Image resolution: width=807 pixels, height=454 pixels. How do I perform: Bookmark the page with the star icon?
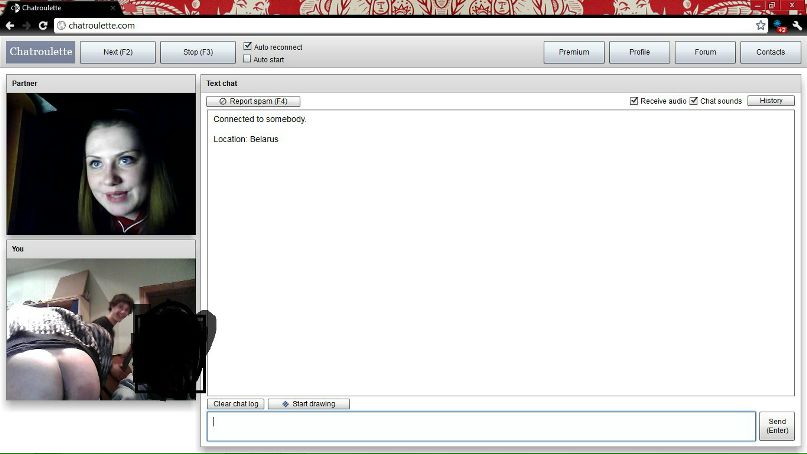coord(761,25)
